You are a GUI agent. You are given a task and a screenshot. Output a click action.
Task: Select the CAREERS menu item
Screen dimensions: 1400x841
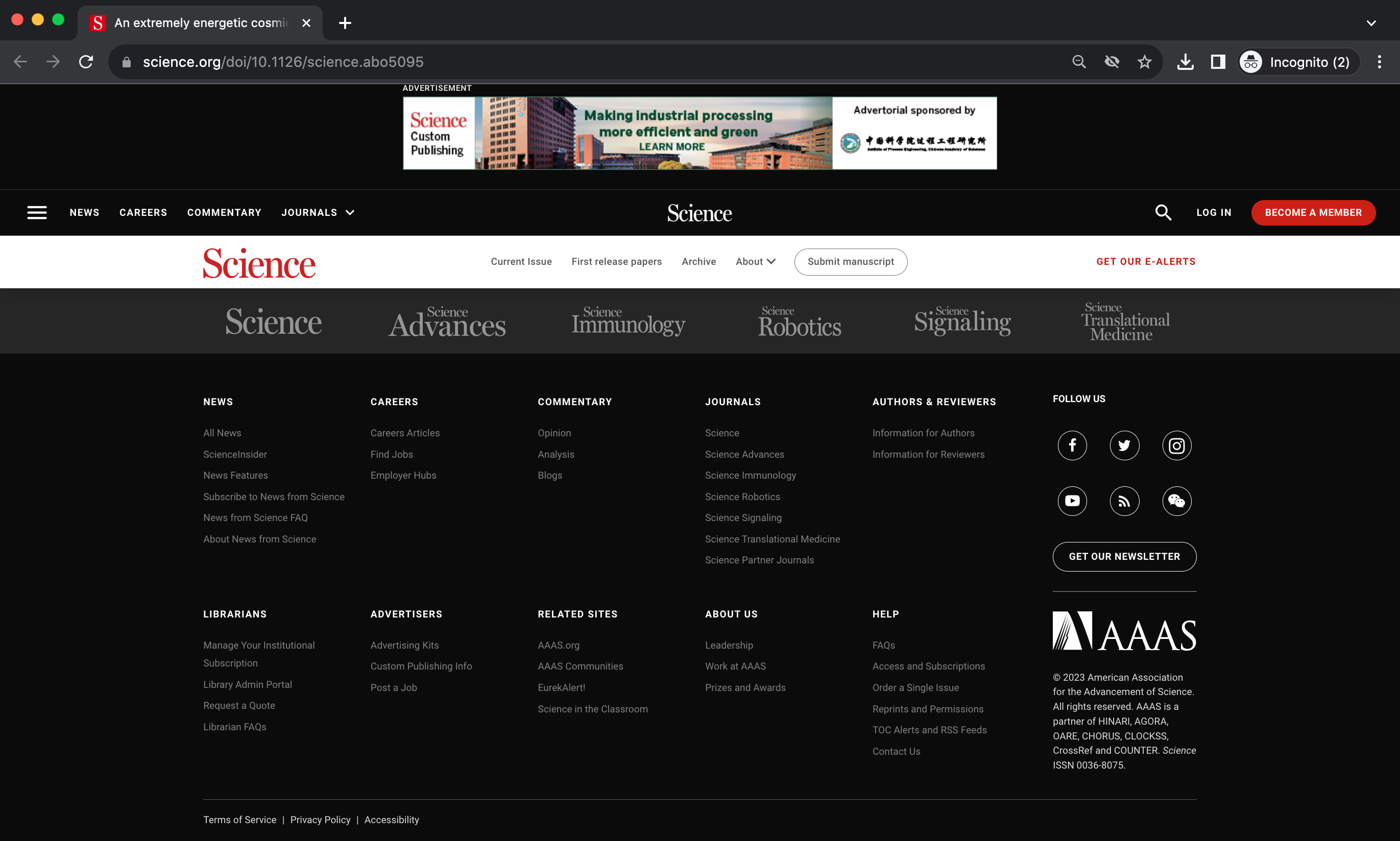pos(143,212)
